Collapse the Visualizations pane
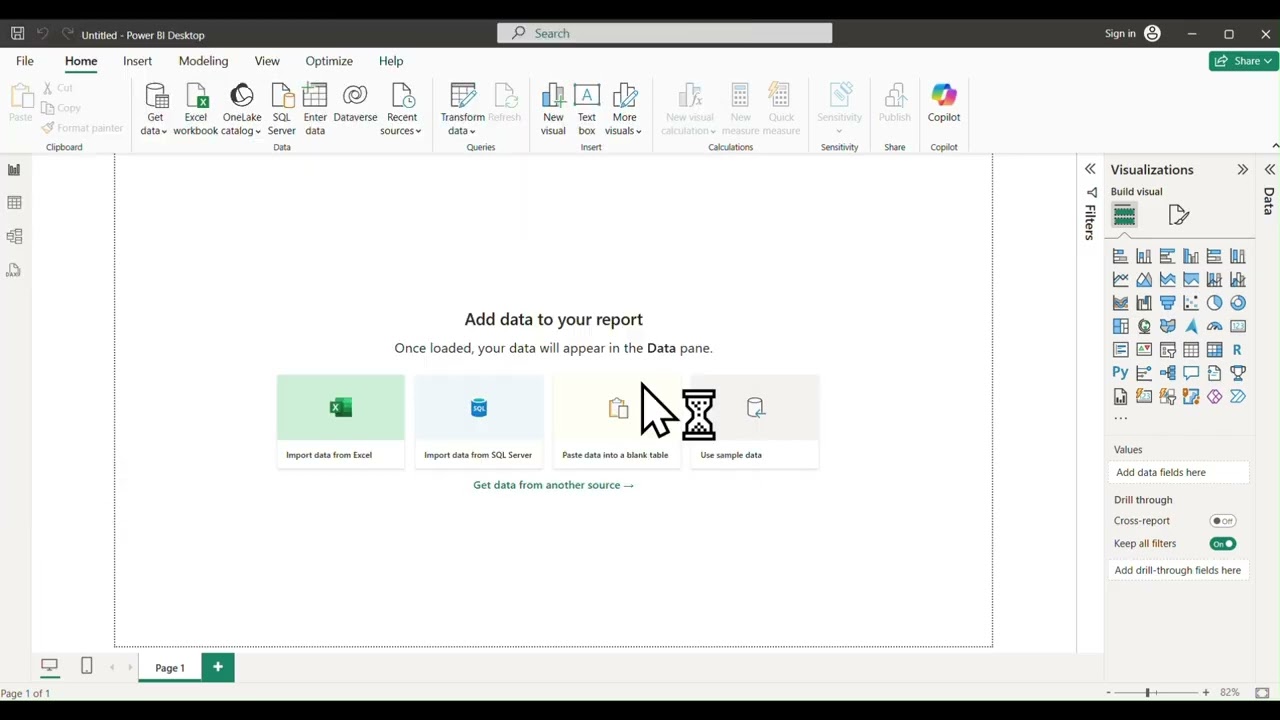 tap(1242, 170)
